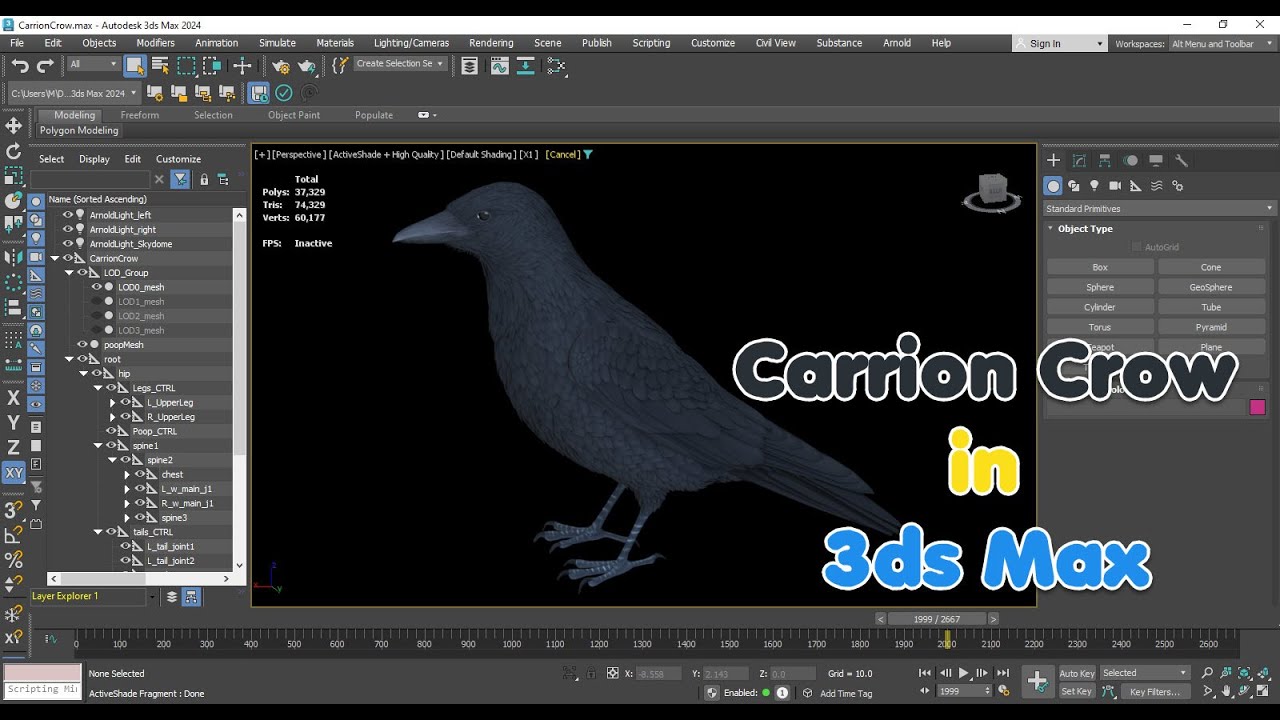This screenshot has width=1280, height=720.
Task: Toggle Set Key animation mode
Action: tap(1077, 691)
